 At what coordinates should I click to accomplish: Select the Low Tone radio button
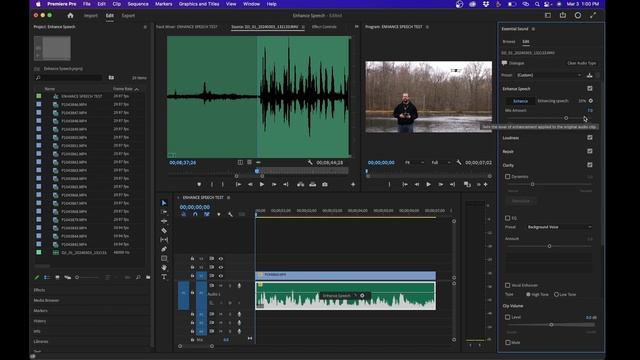tap(556, 294)
